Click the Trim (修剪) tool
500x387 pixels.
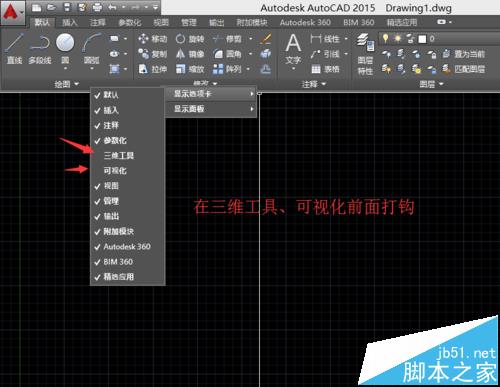227,39
